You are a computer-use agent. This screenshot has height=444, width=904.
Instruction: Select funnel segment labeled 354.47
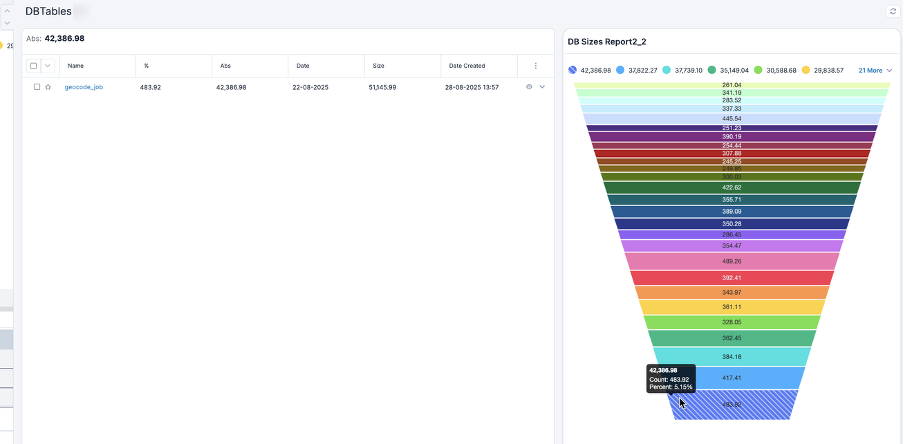point(732,246)
